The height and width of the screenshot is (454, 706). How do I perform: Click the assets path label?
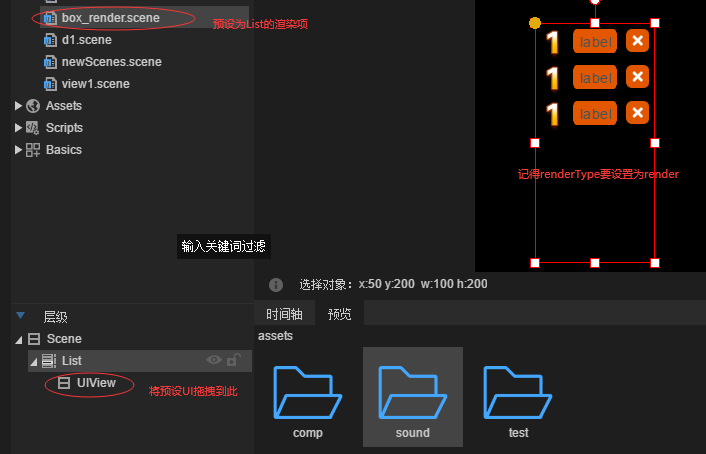click(275, 336)
